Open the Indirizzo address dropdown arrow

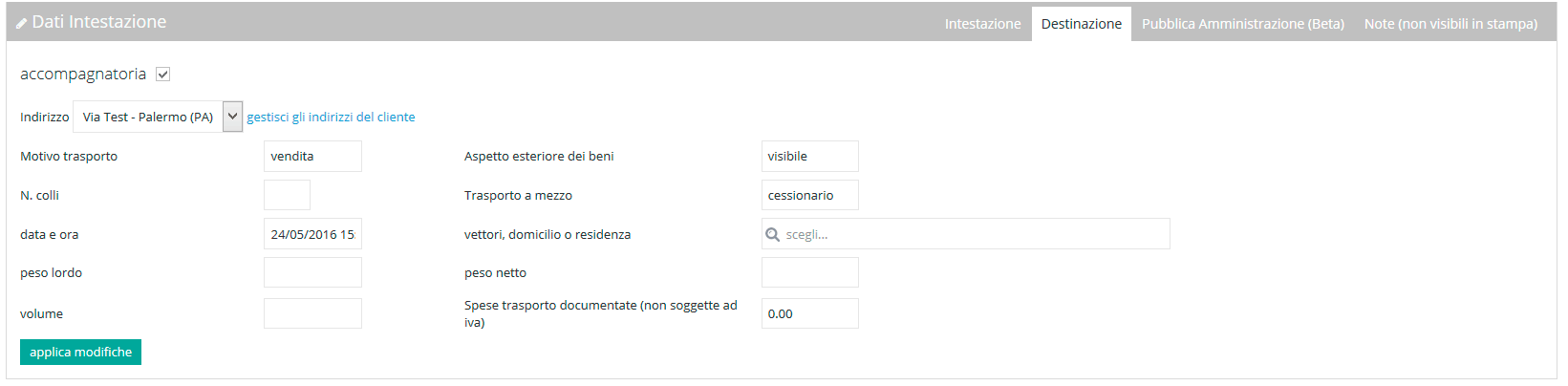(232, 117)
